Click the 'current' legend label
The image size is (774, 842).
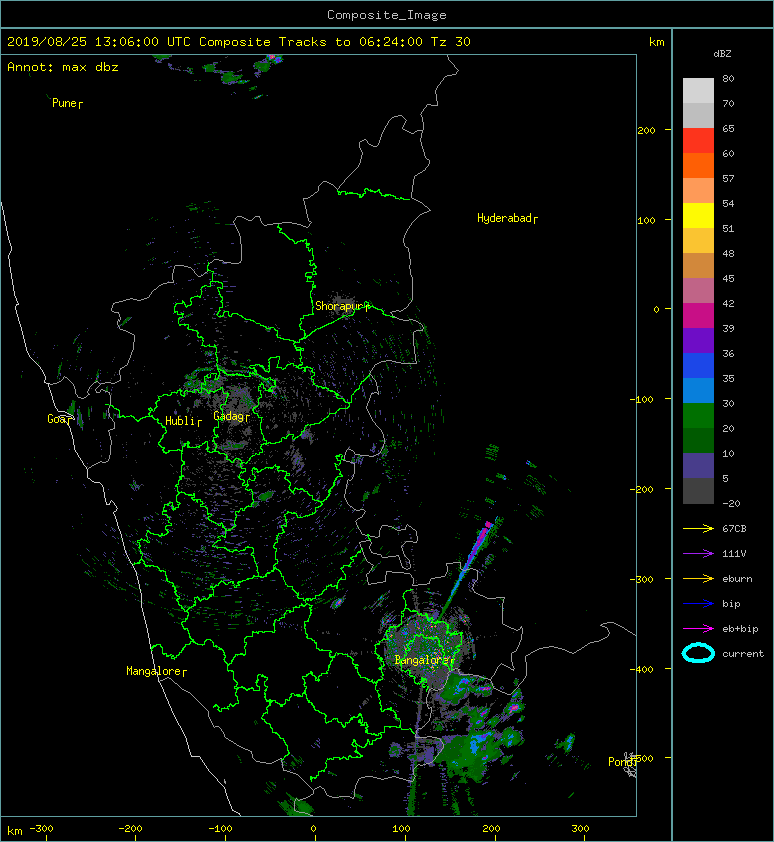743,654
